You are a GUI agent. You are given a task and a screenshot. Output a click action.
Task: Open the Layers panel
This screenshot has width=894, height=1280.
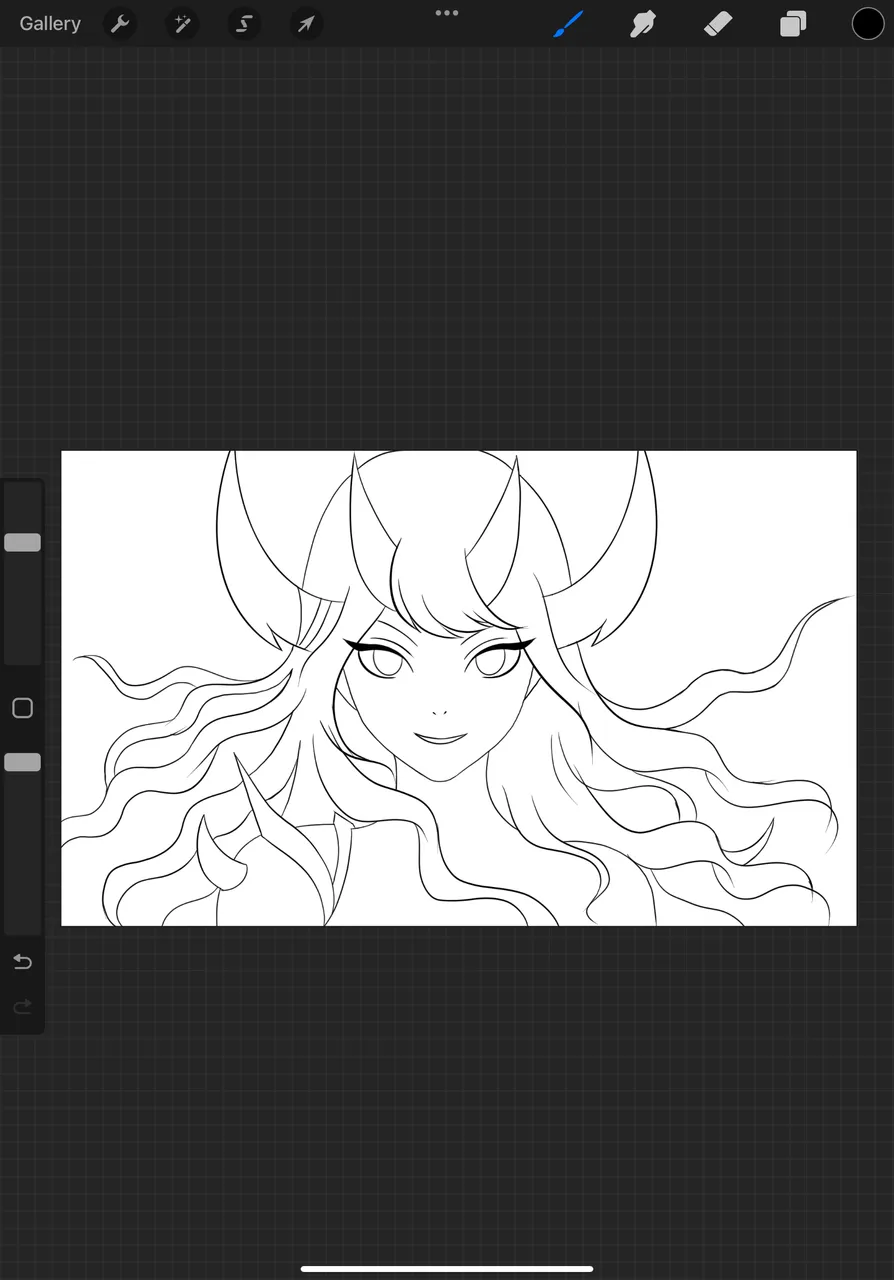point(793,23)
